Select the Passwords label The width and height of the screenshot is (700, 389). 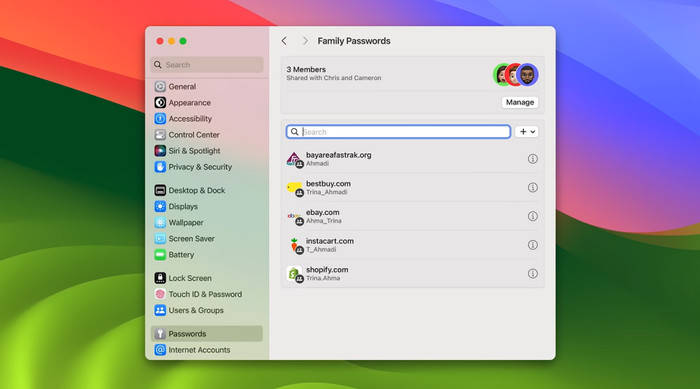point(187,334)
